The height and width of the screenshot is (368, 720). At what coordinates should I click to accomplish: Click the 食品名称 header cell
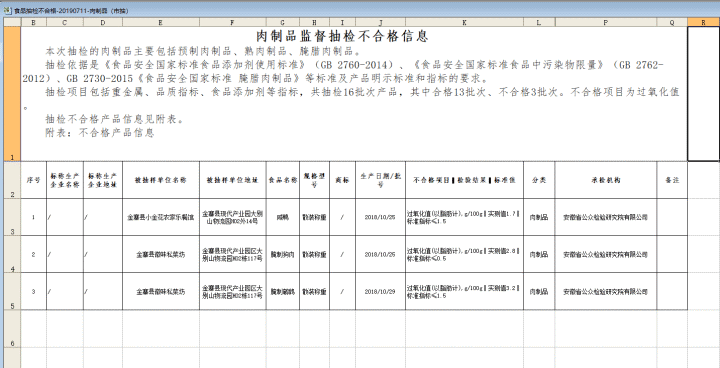pos(283,180)
